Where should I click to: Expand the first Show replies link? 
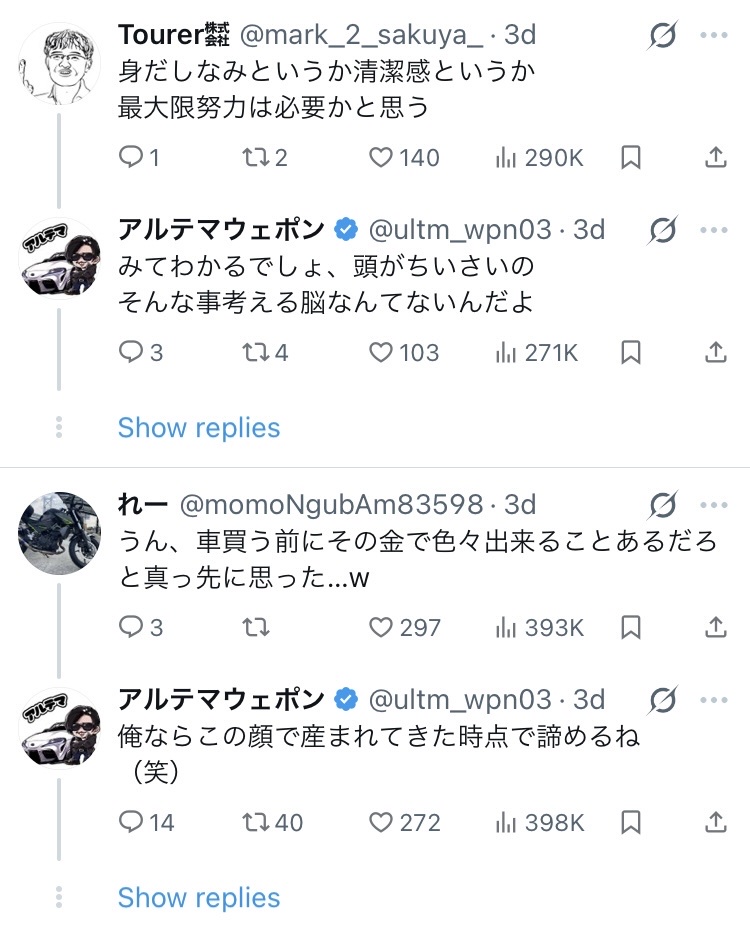click(x=199, y=428)
